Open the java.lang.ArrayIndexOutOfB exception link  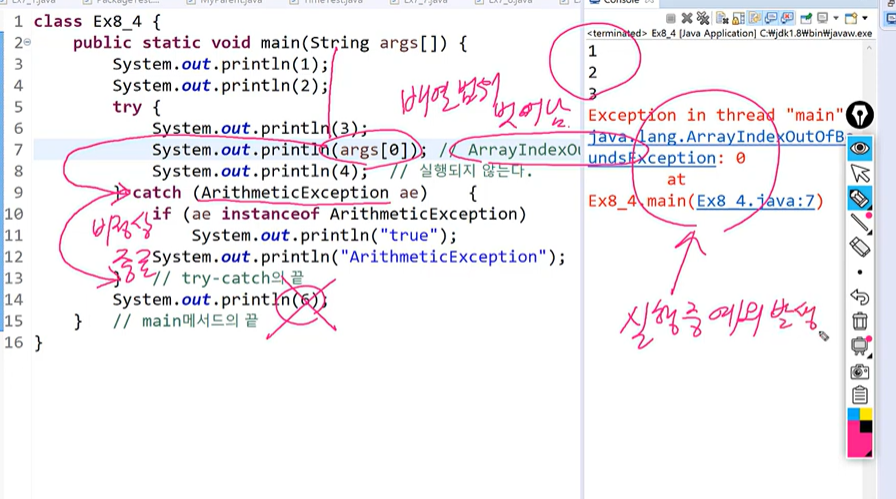(716, 137)
